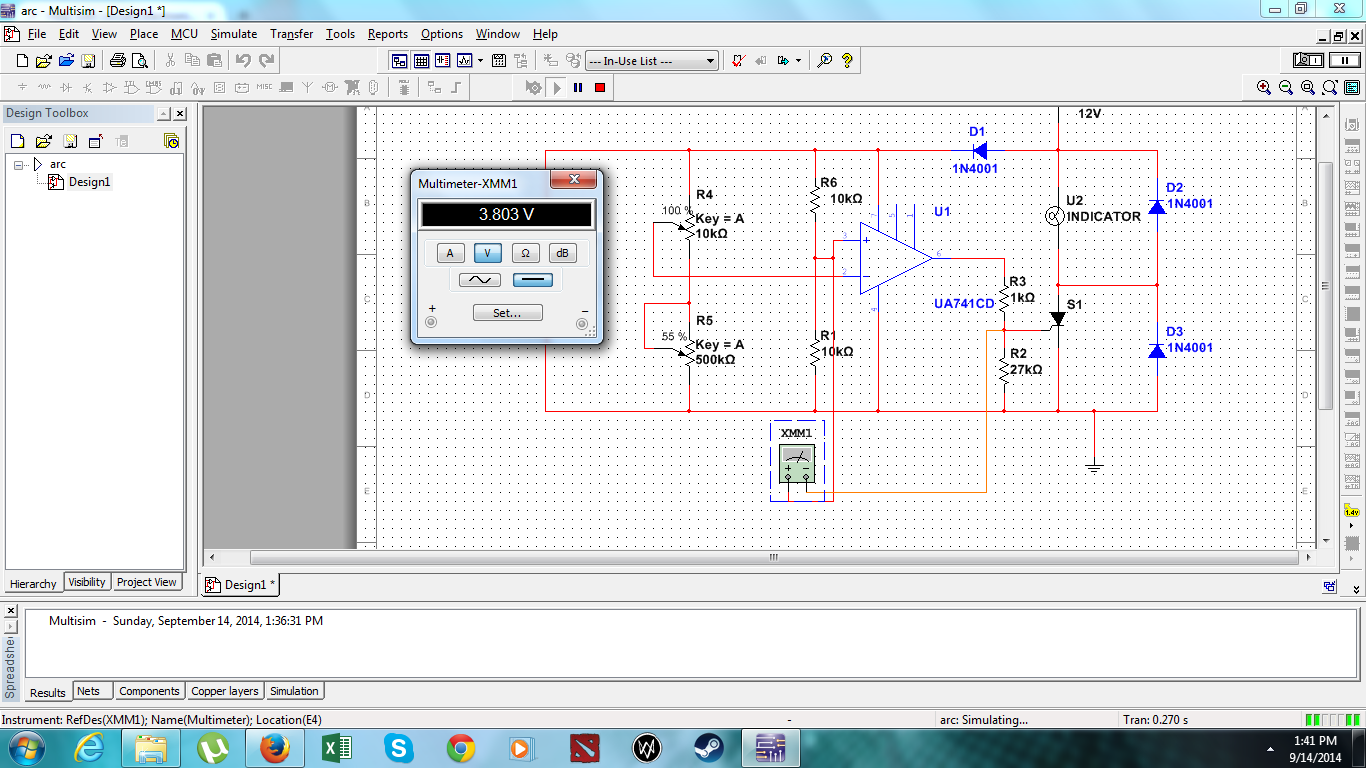
Task: Click the Zoom Out magnifier icon
Action: coord(1286,88)
